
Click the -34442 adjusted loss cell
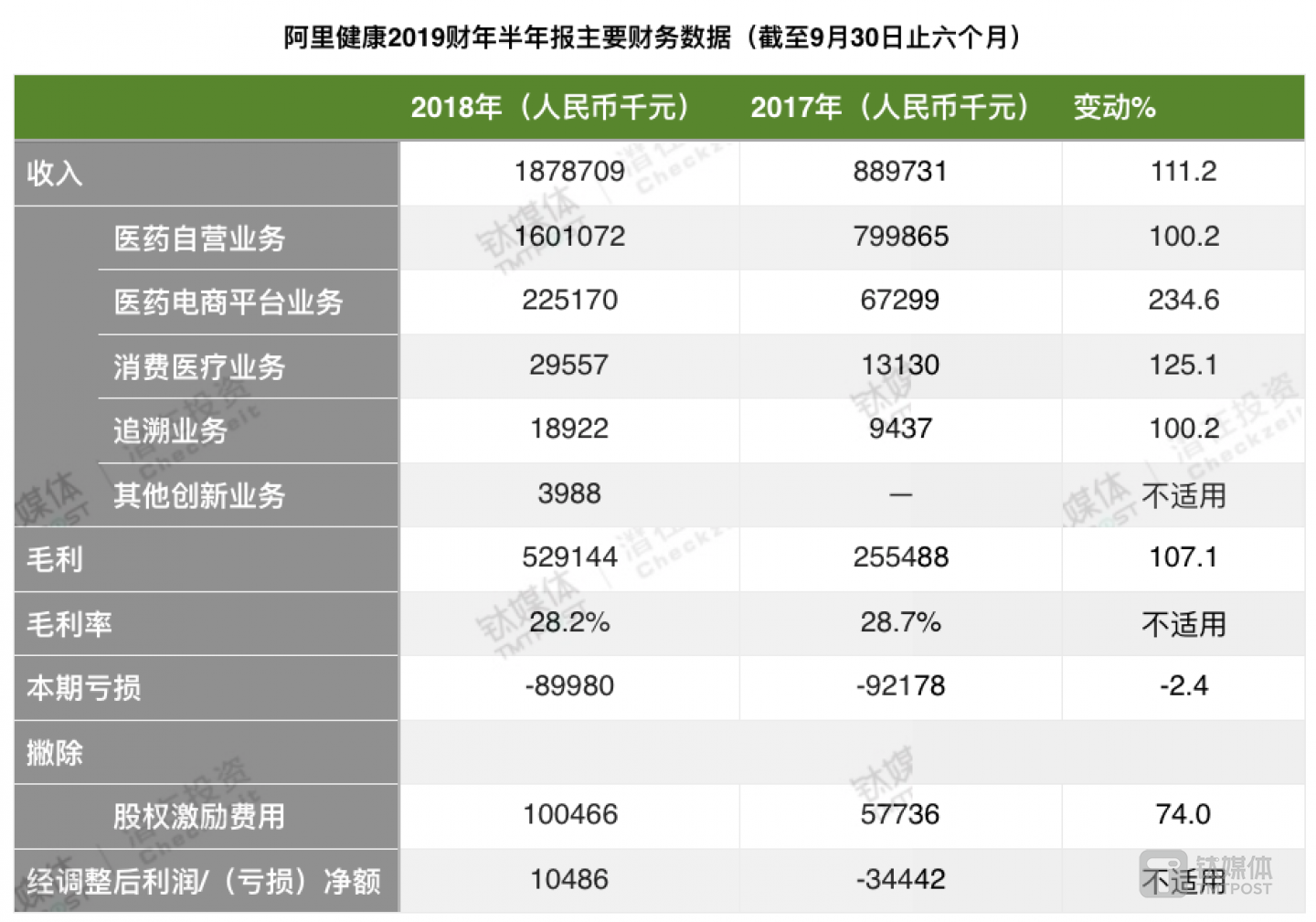899,881
